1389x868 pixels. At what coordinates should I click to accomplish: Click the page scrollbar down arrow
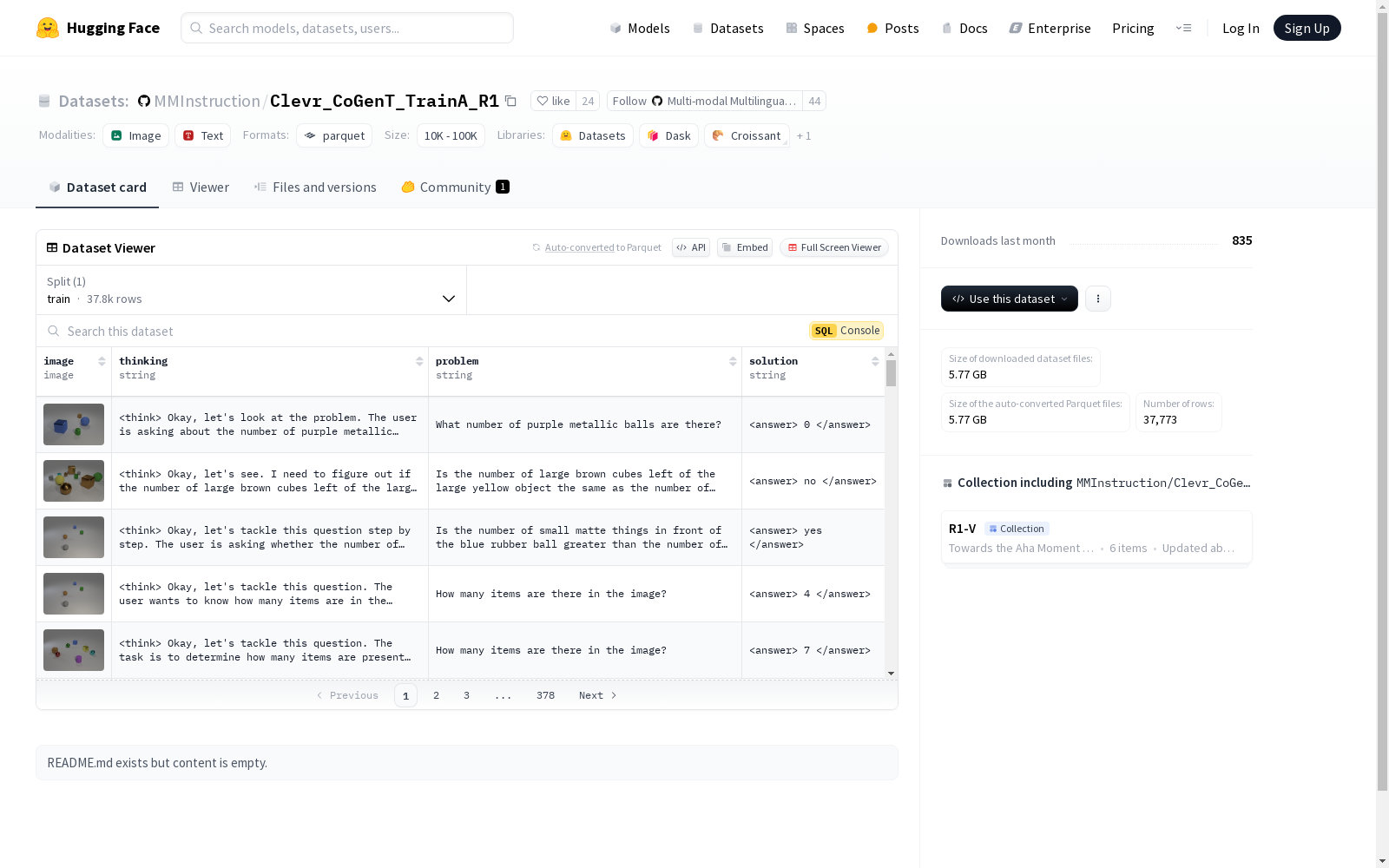tap(1382, 861)
